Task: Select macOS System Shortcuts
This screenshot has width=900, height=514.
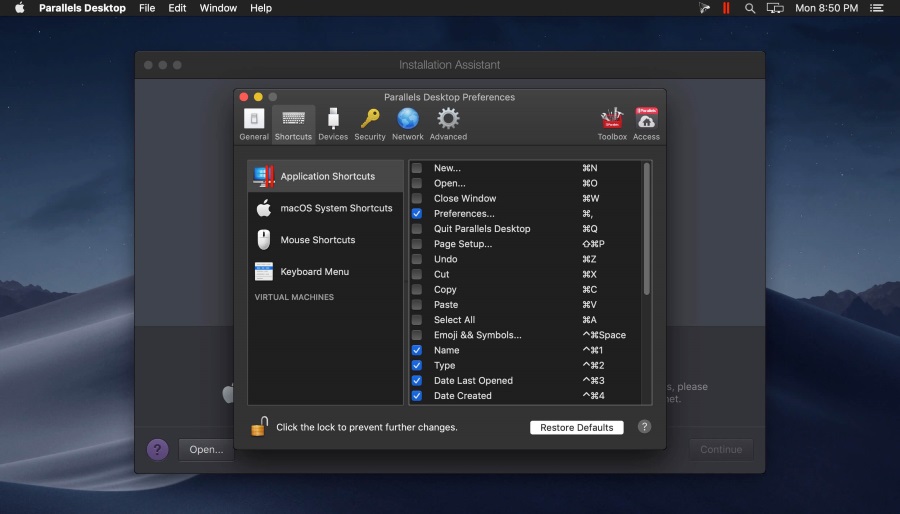Action: click(325, 208)
